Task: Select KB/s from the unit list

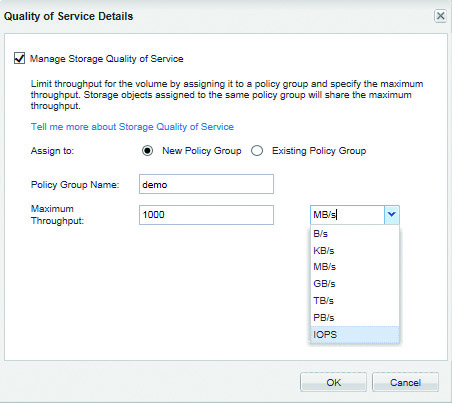Action: 355,250
